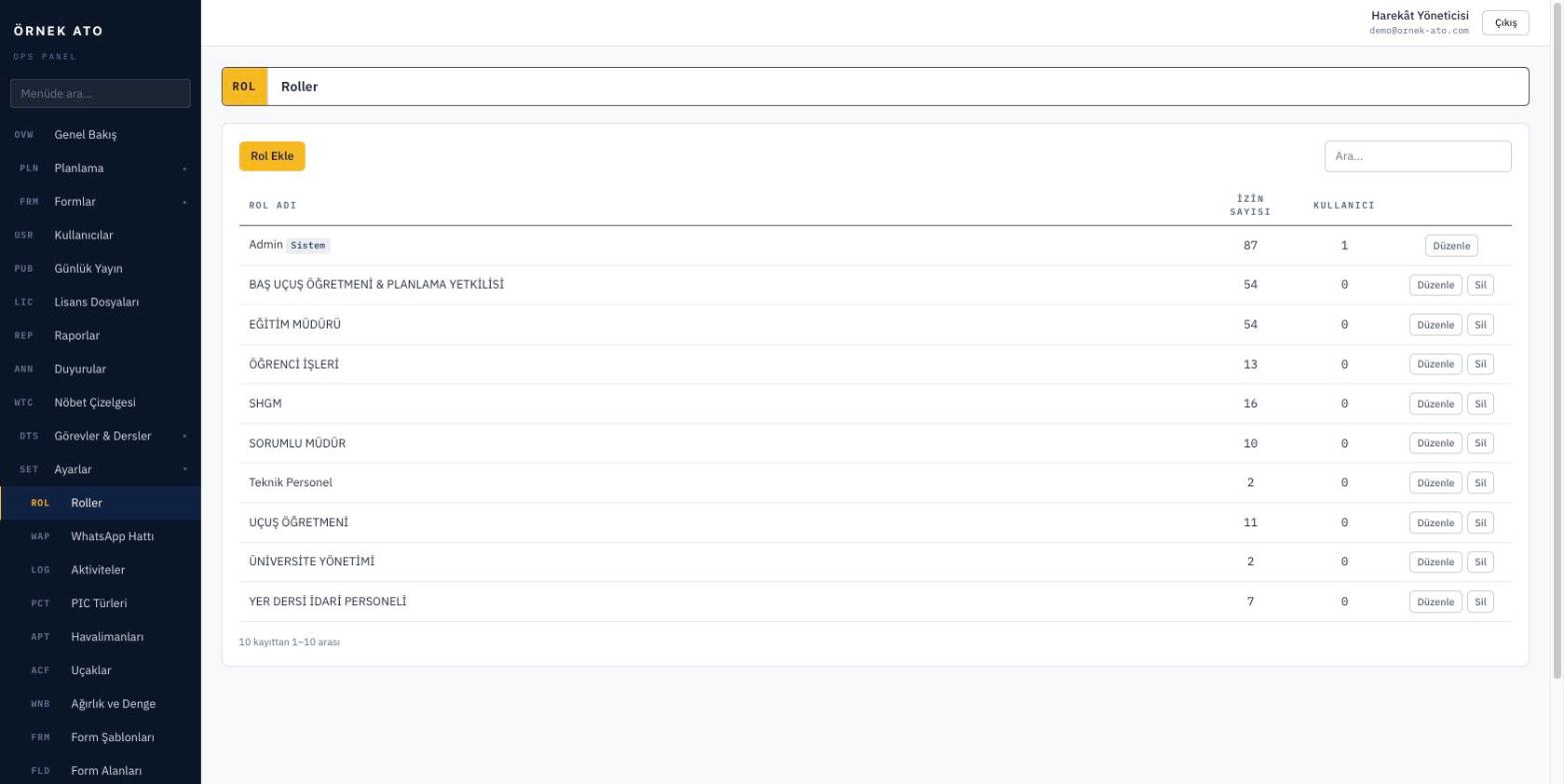Click the Ara roles search box
Viewport: 1564px width, 784px height.
[1417, 156]
